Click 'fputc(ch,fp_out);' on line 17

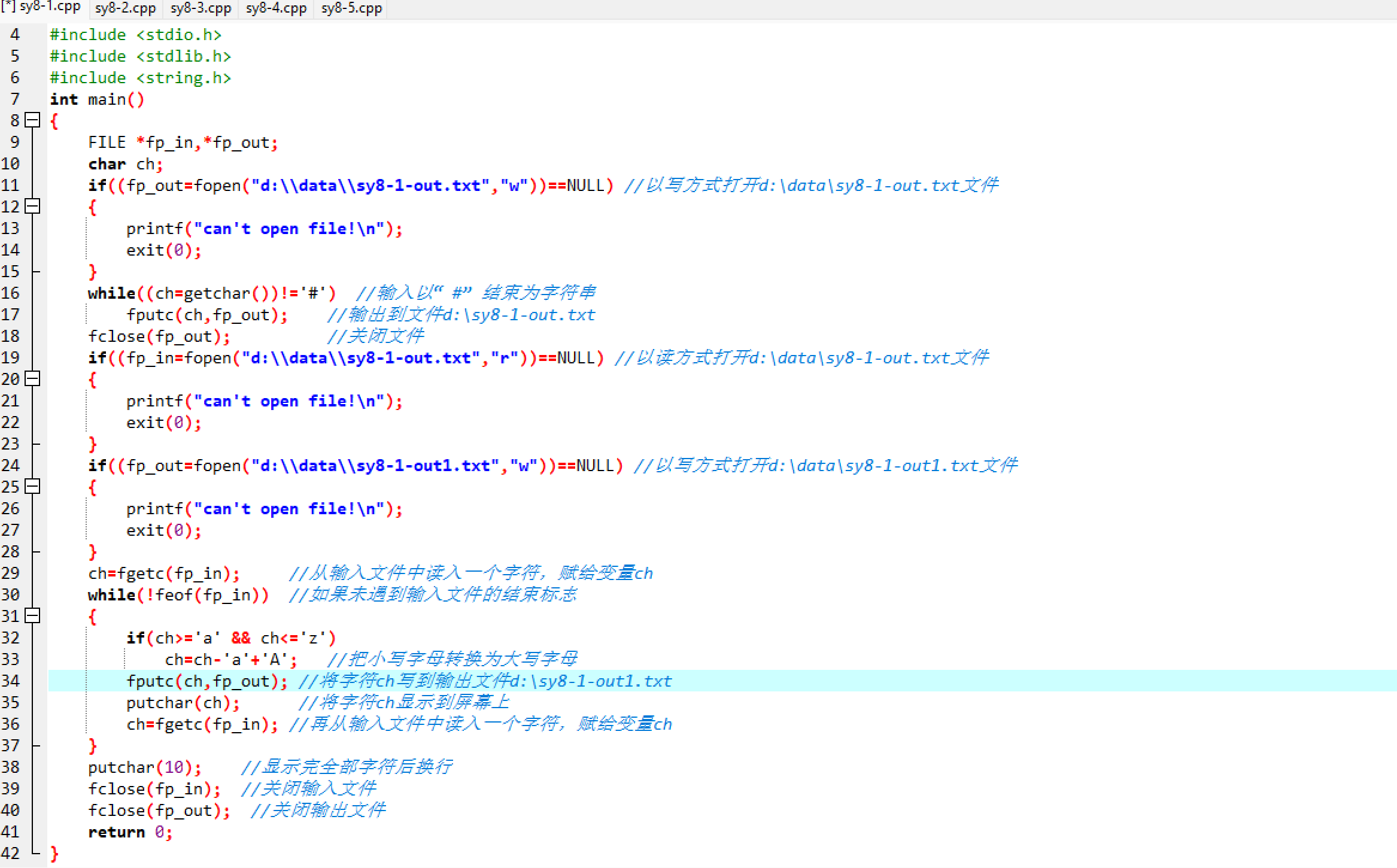point(207,315)
